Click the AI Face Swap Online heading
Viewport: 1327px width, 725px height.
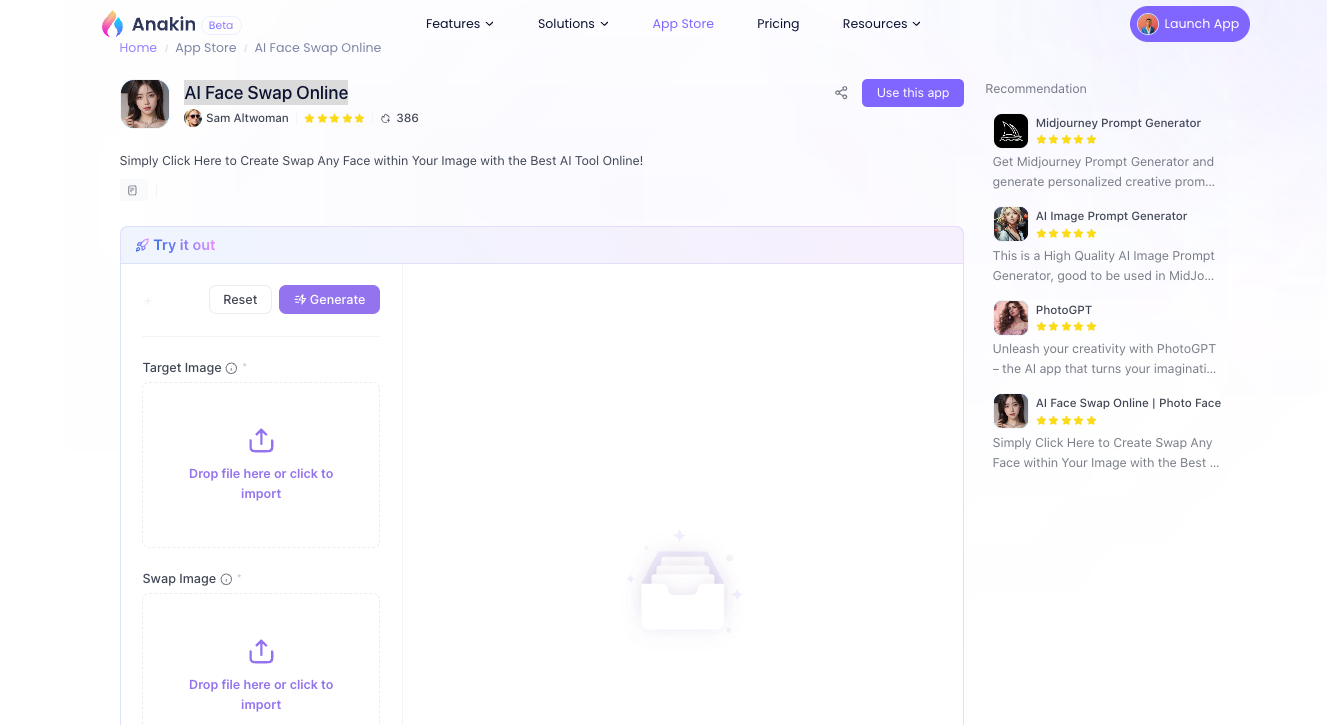[266, 93]
